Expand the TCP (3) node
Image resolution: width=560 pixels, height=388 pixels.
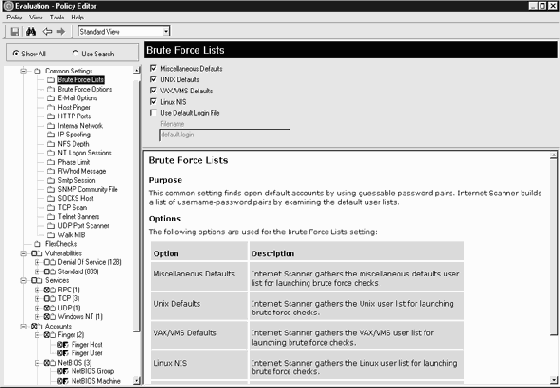pos(37,299)
